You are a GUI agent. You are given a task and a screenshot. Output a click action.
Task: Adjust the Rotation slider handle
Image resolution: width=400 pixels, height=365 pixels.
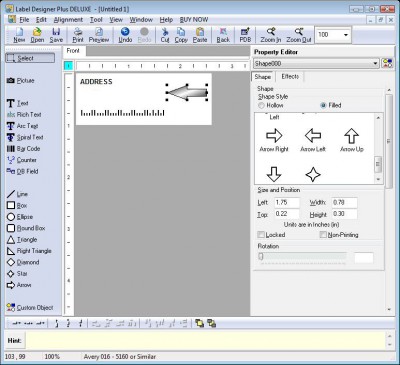pyautogui.click(x=261, y=256)
